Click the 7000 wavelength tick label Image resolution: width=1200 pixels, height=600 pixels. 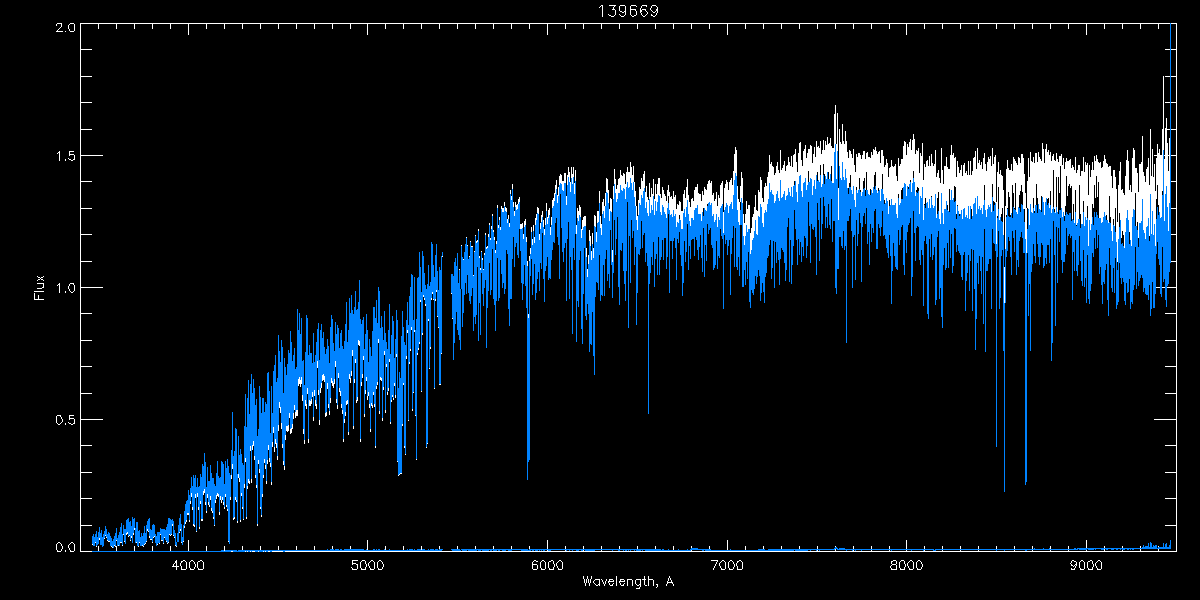click(x=727, y=566)
